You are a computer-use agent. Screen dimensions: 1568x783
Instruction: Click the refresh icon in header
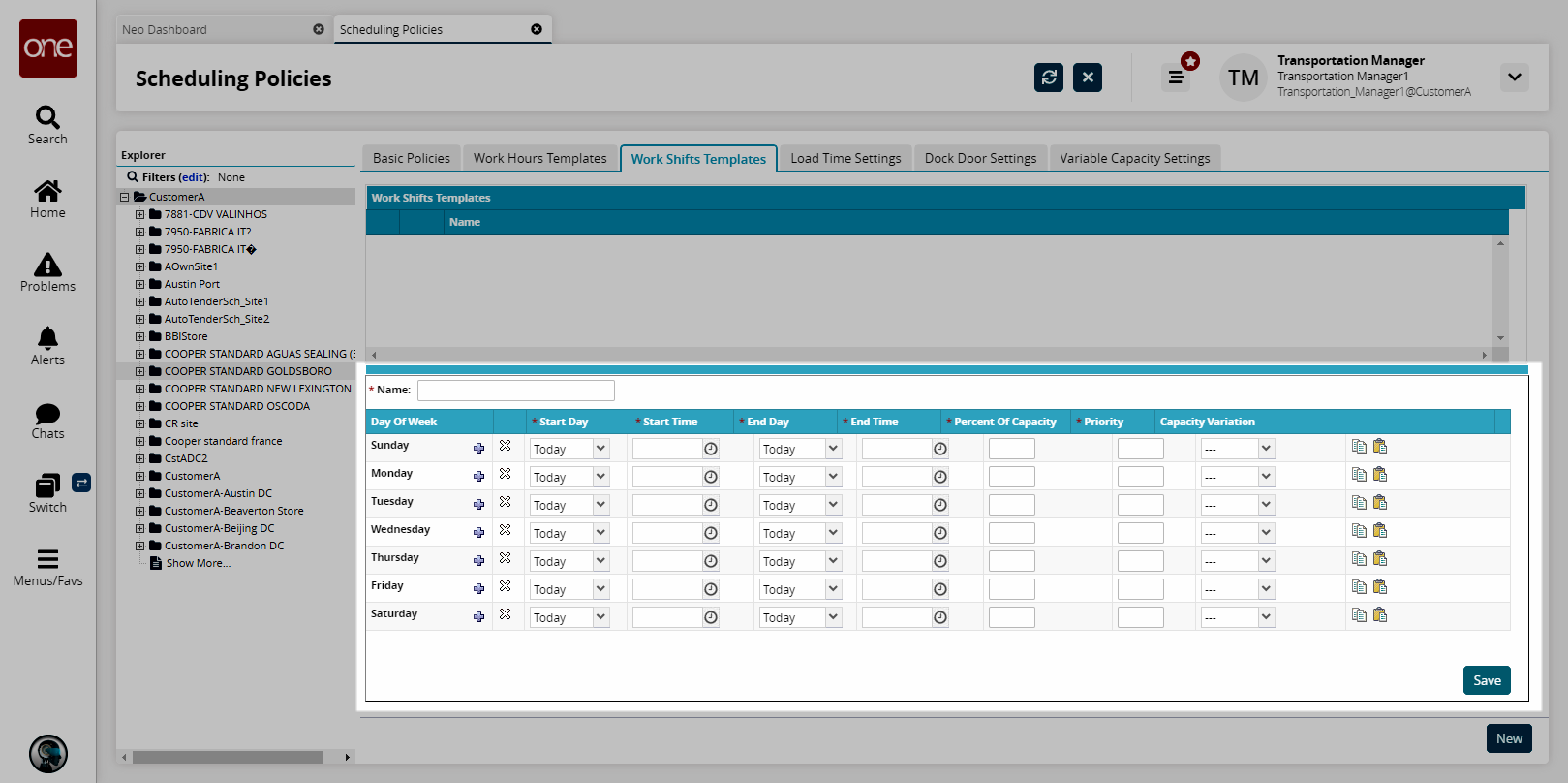pyautogui.click(x=1048, y=78)
